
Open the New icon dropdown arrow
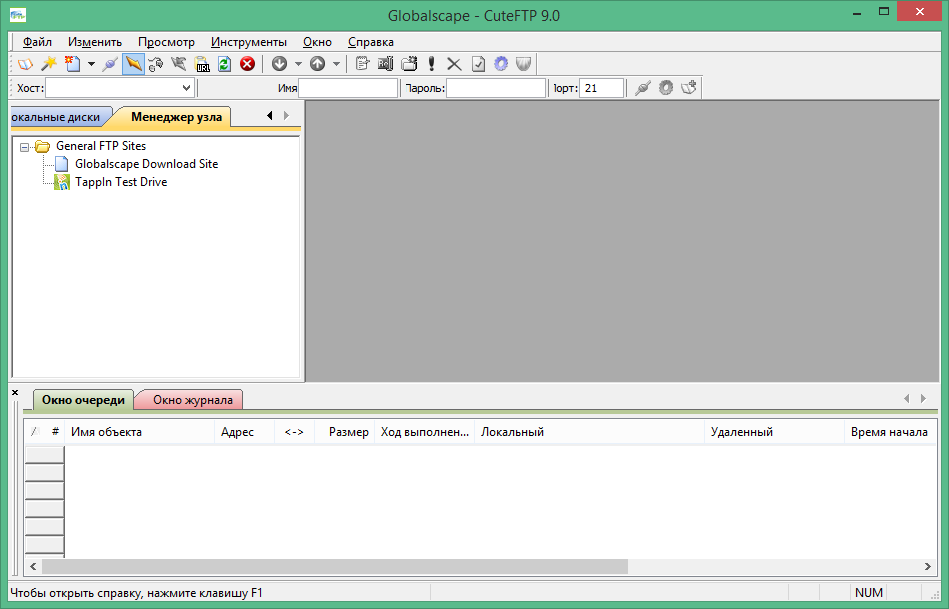[x=91, y=64]
